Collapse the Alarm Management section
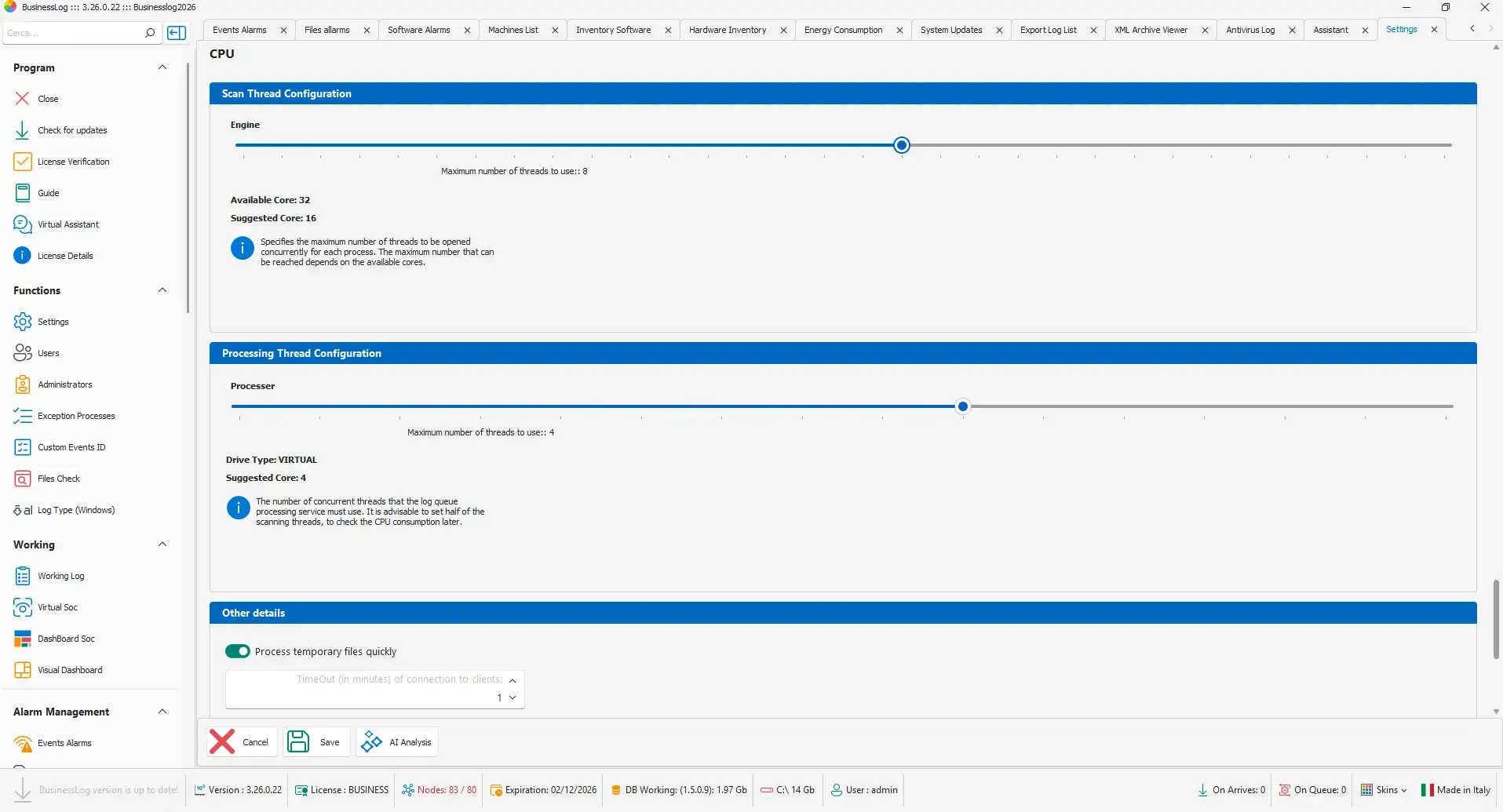The image size is (1503, 812). click(162, 712)
